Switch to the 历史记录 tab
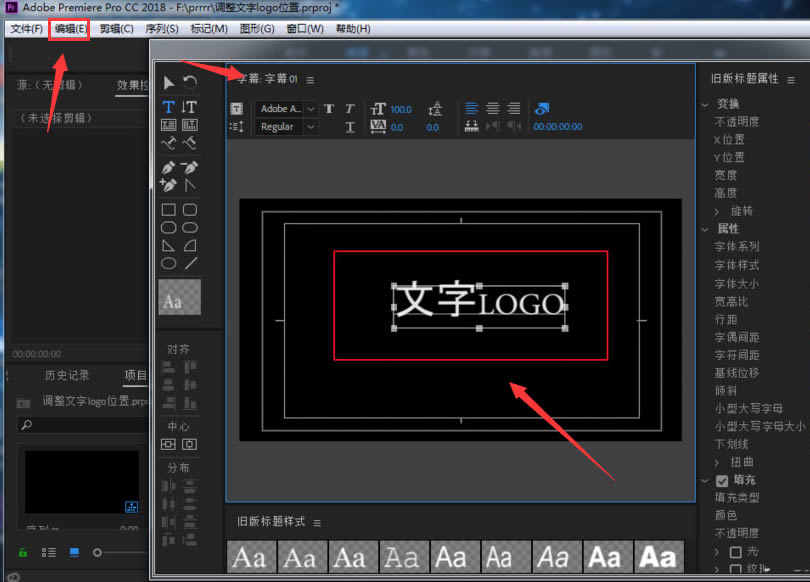Image resolution: width=810 pixels, height=582 pixels. pyautogui.click(x=67, y=375)
